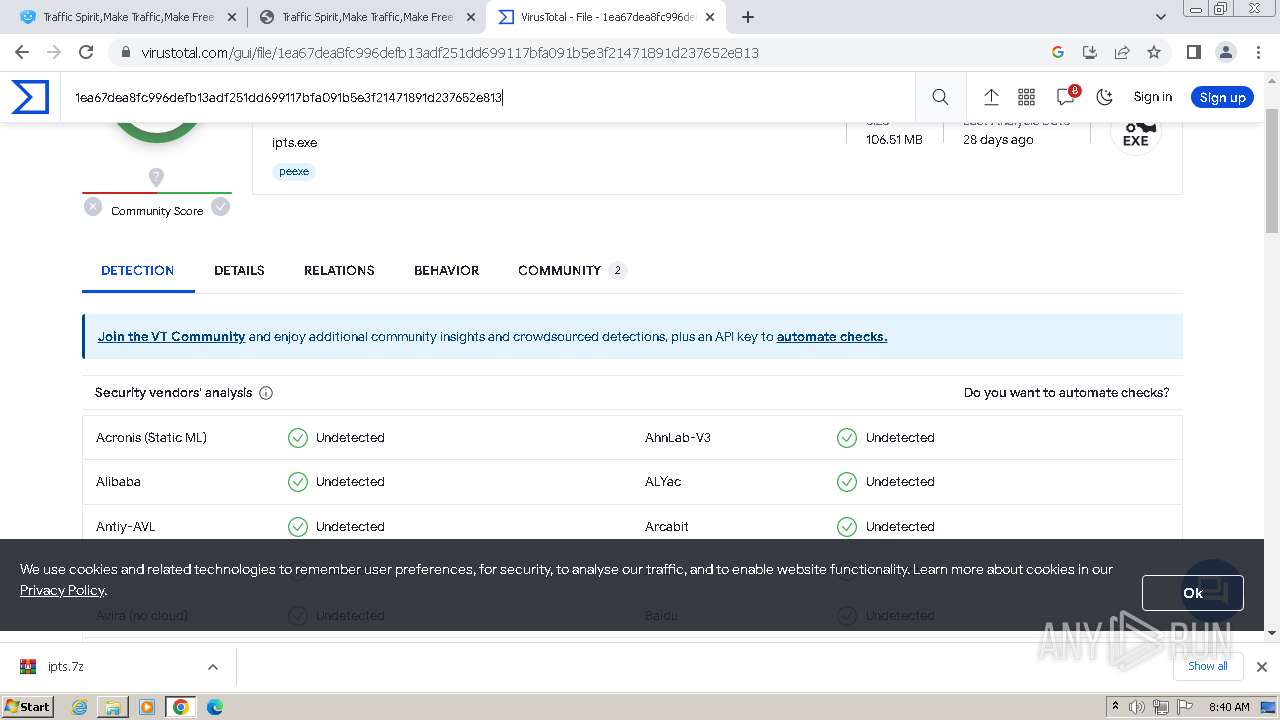Open the automate checks link
Screen dimensions: 1280x720
click(832, 337)
